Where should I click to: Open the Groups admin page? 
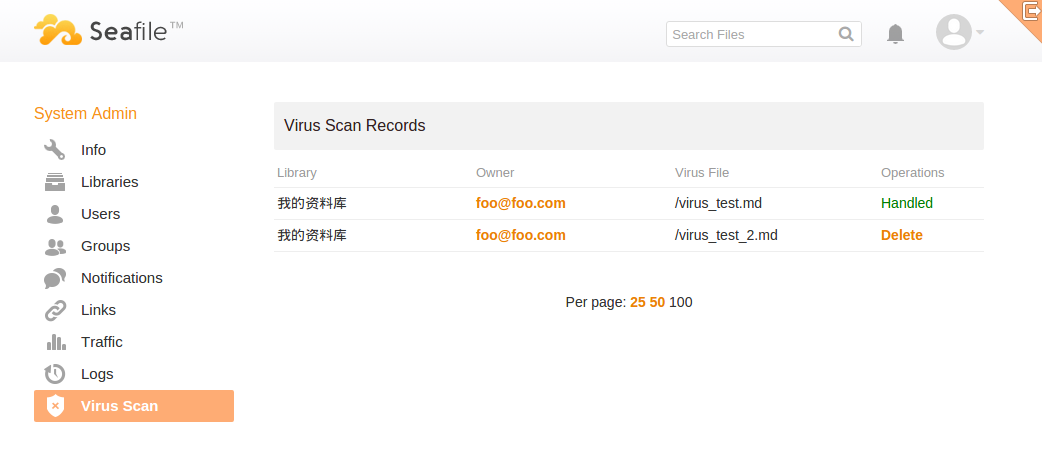click(105, 246)
